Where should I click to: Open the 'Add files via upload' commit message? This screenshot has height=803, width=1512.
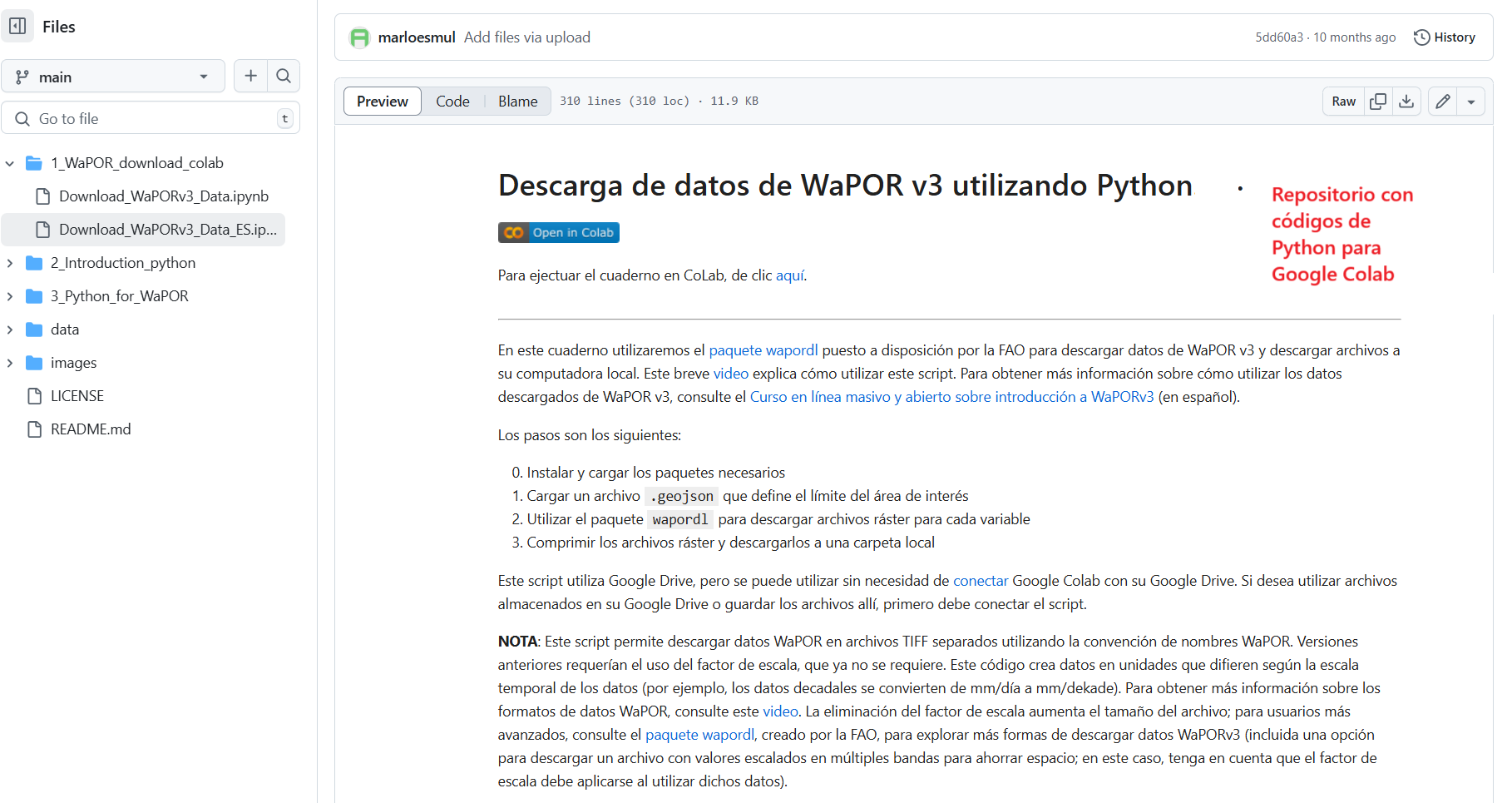click(x=527, y=37)
